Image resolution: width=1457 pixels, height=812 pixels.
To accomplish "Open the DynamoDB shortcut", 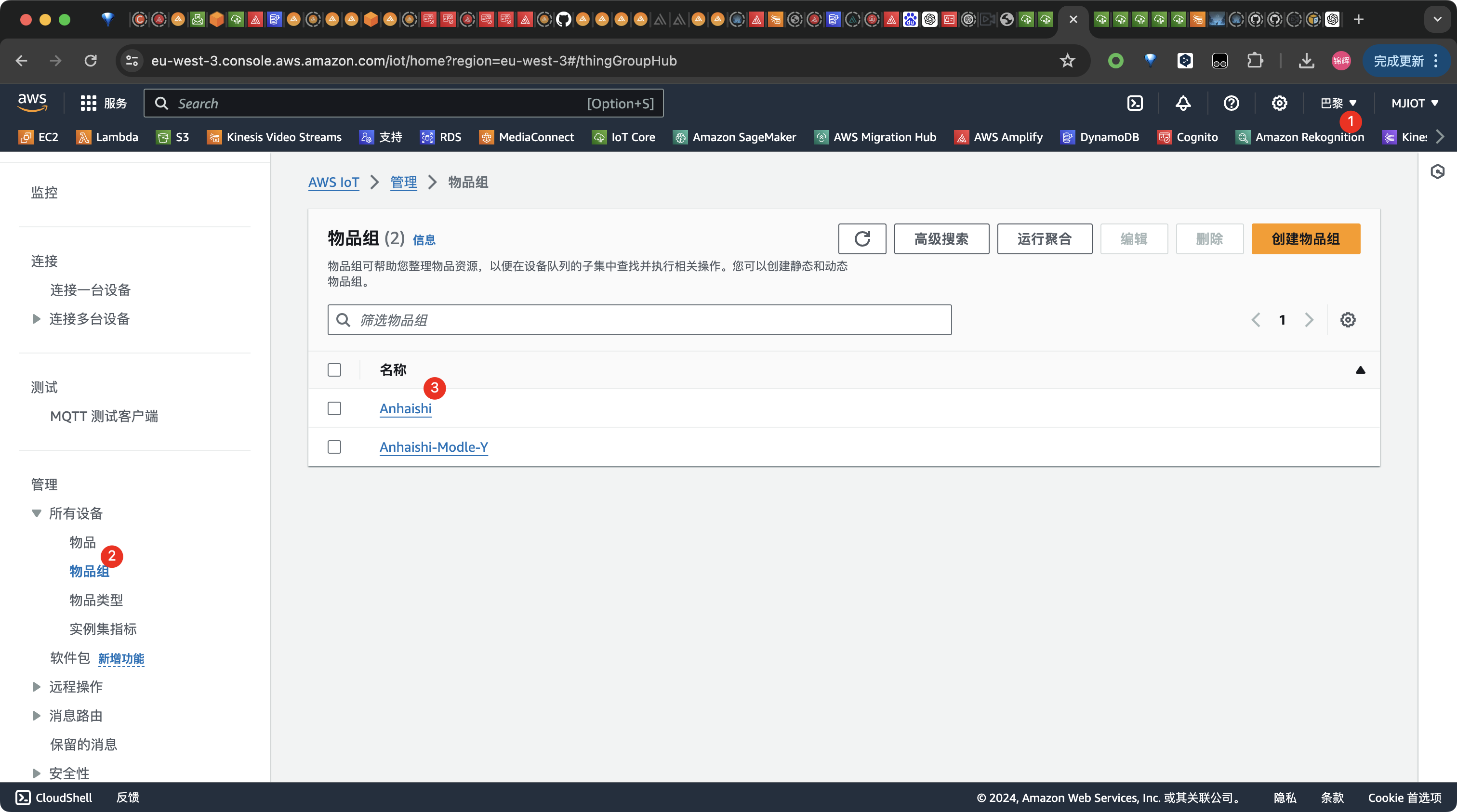I will [x=1099, y=137].
